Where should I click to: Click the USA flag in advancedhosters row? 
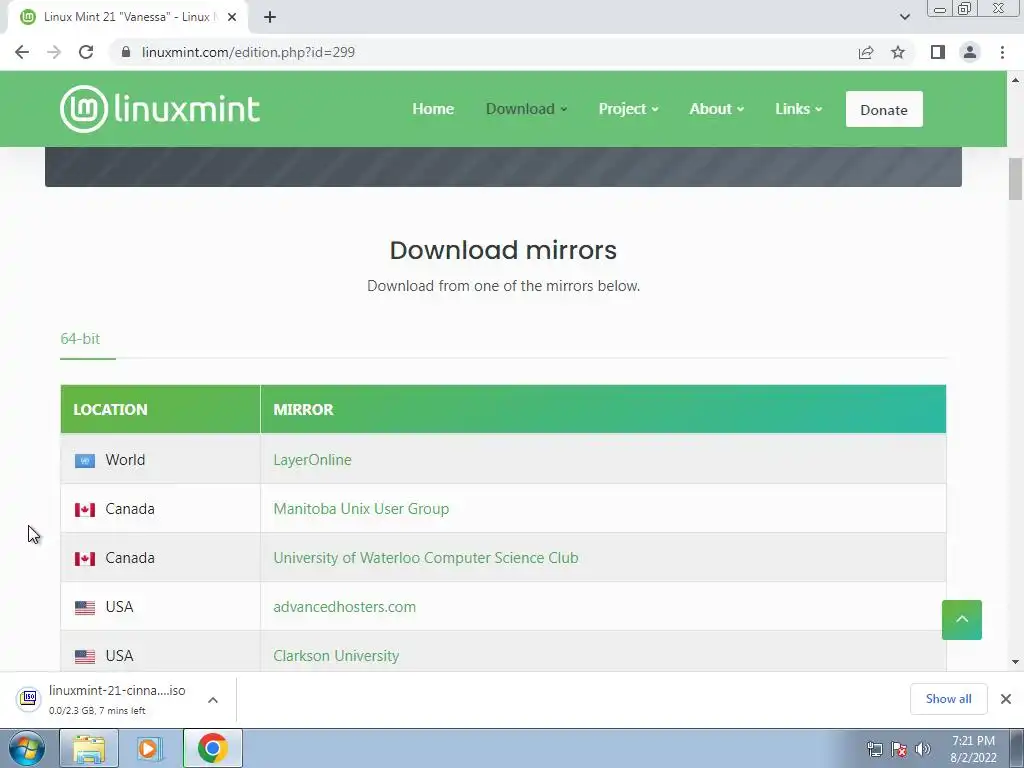pyautogui.click(x=85, y=607)
